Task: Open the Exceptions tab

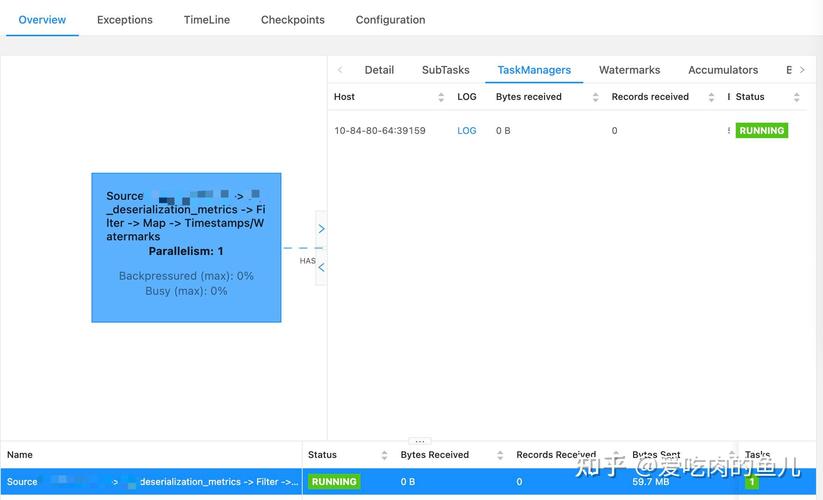Action: pos(125,20)
